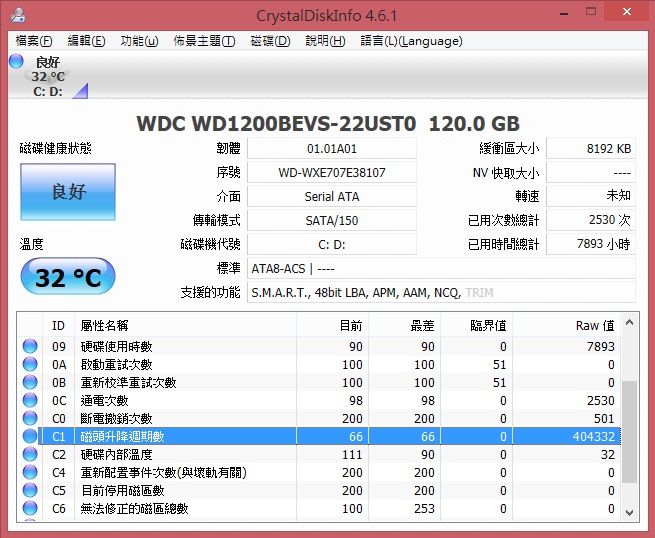Click the status orb for row 0C
This screenshot has height=538, width=655.
point(30,400)
